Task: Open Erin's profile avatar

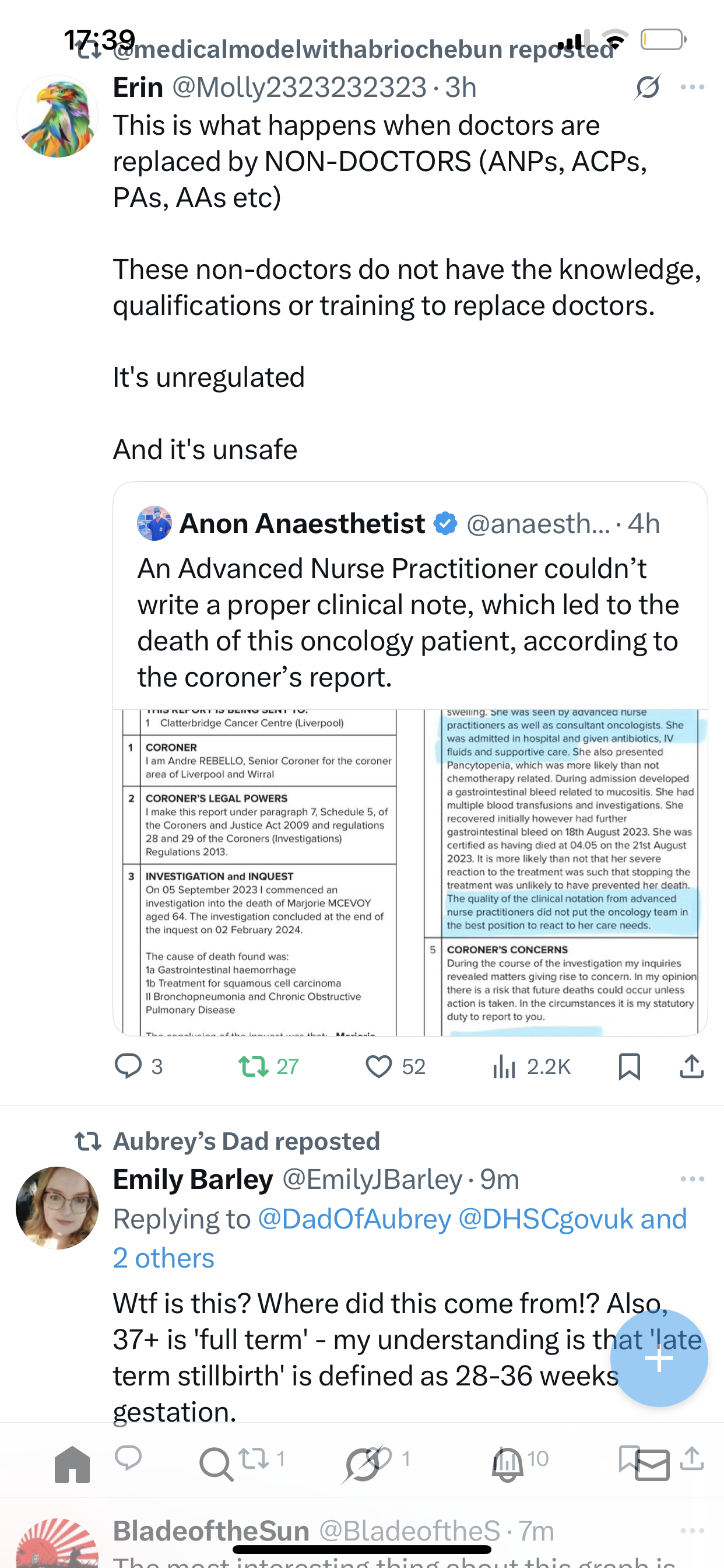Action: click(x=57, y=116)
